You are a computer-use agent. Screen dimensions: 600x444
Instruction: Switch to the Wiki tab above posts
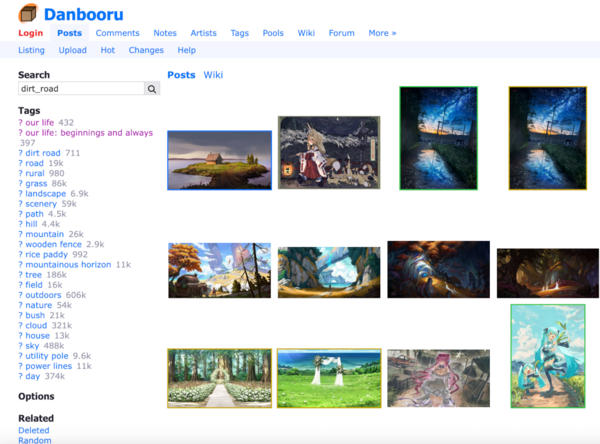point(213,75)
